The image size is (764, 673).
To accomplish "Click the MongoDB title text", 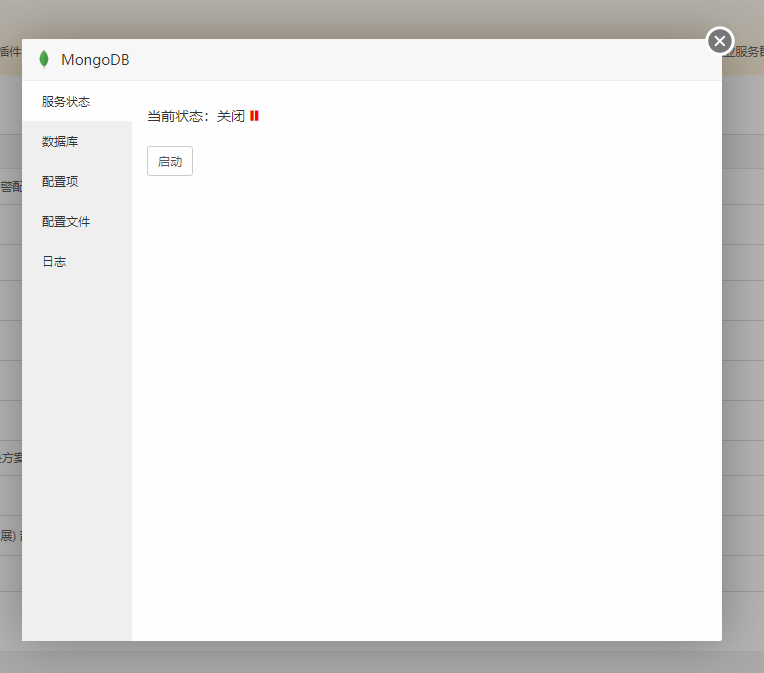I will tap(95, 60).
